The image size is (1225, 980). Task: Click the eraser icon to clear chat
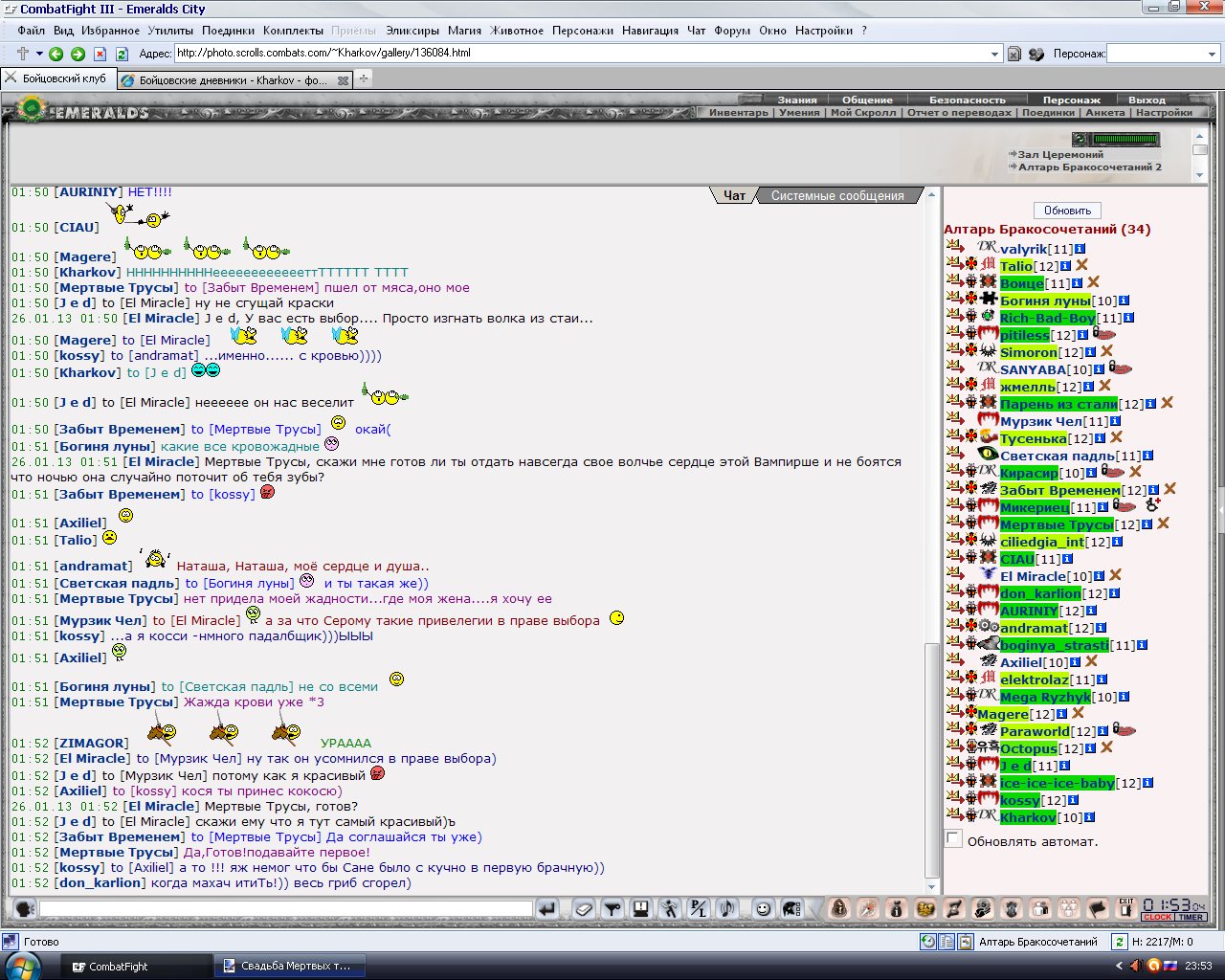click(584, 908)
